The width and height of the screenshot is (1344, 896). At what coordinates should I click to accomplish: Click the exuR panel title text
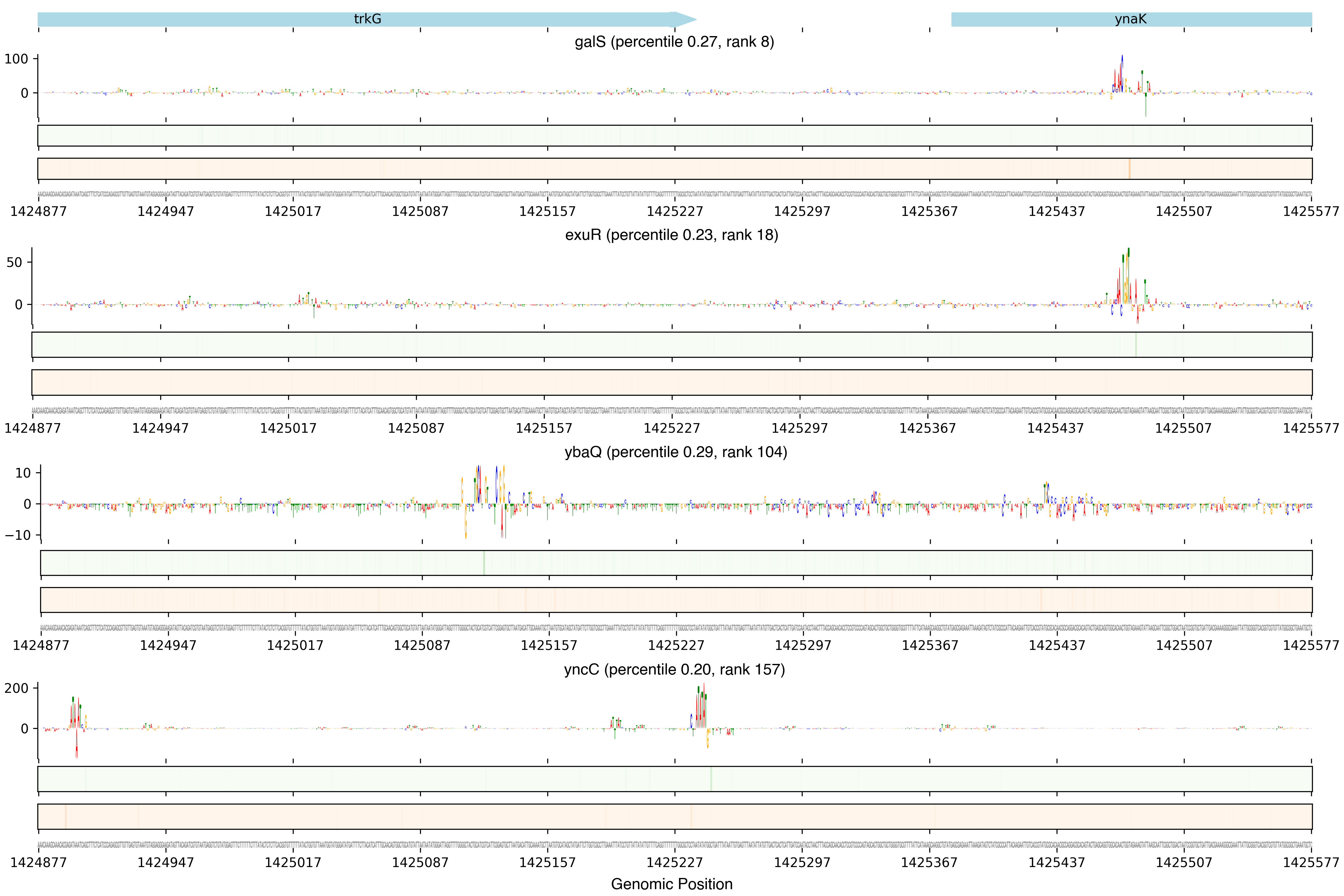pyautogui.click(x=671, y=235)
